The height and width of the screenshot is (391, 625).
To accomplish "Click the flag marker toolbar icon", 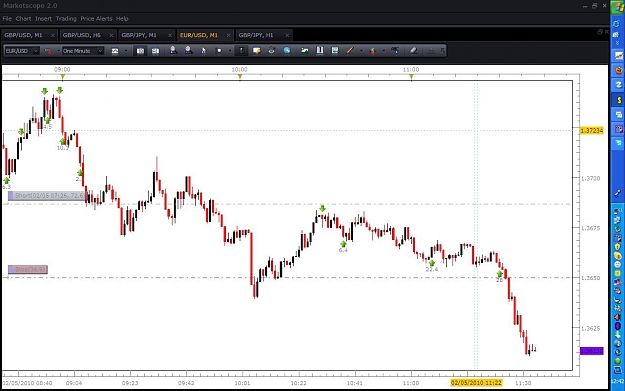I will tap(218, 51).
